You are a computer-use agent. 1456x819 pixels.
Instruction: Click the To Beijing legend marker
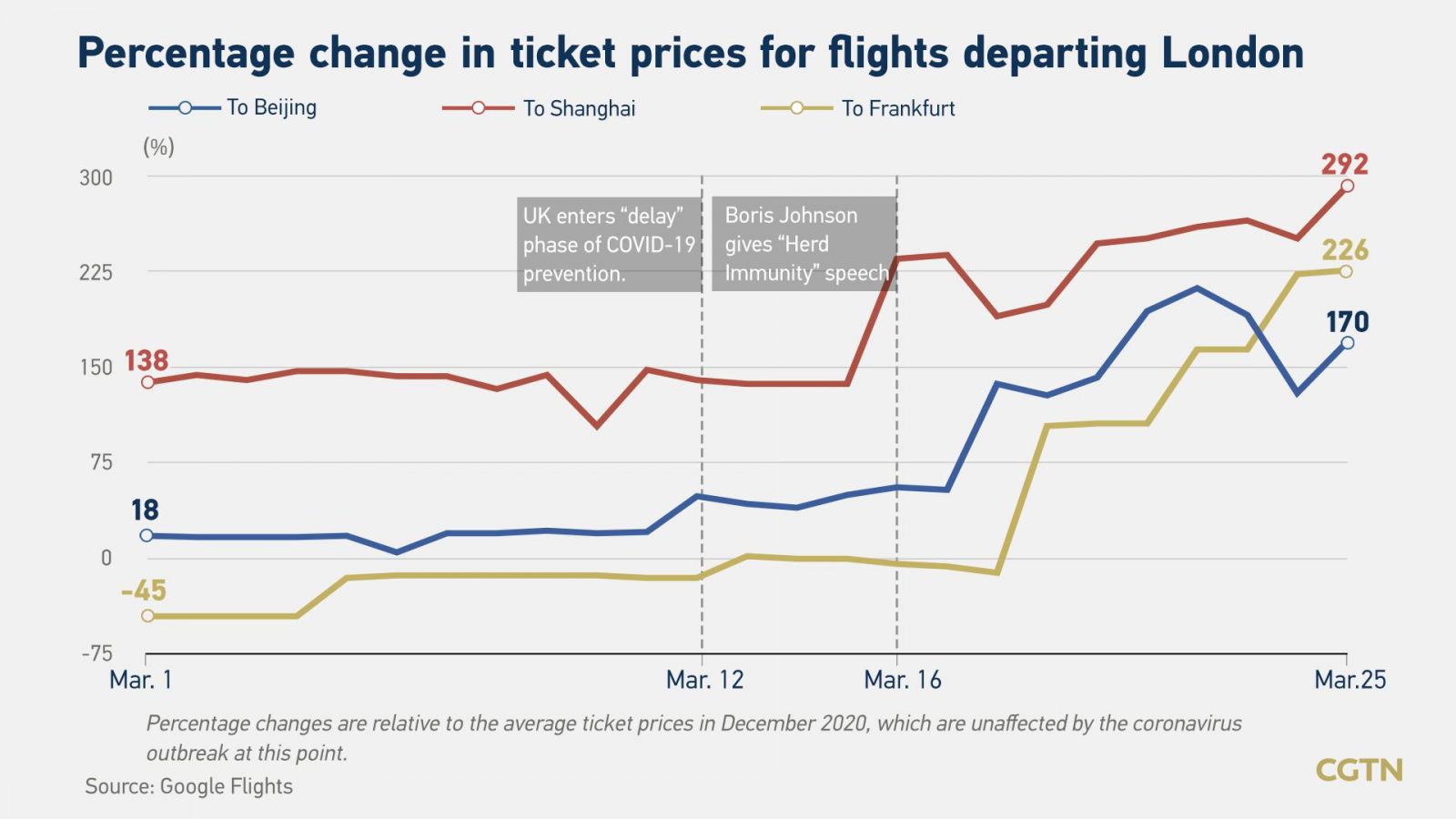(x=185, y=108)
